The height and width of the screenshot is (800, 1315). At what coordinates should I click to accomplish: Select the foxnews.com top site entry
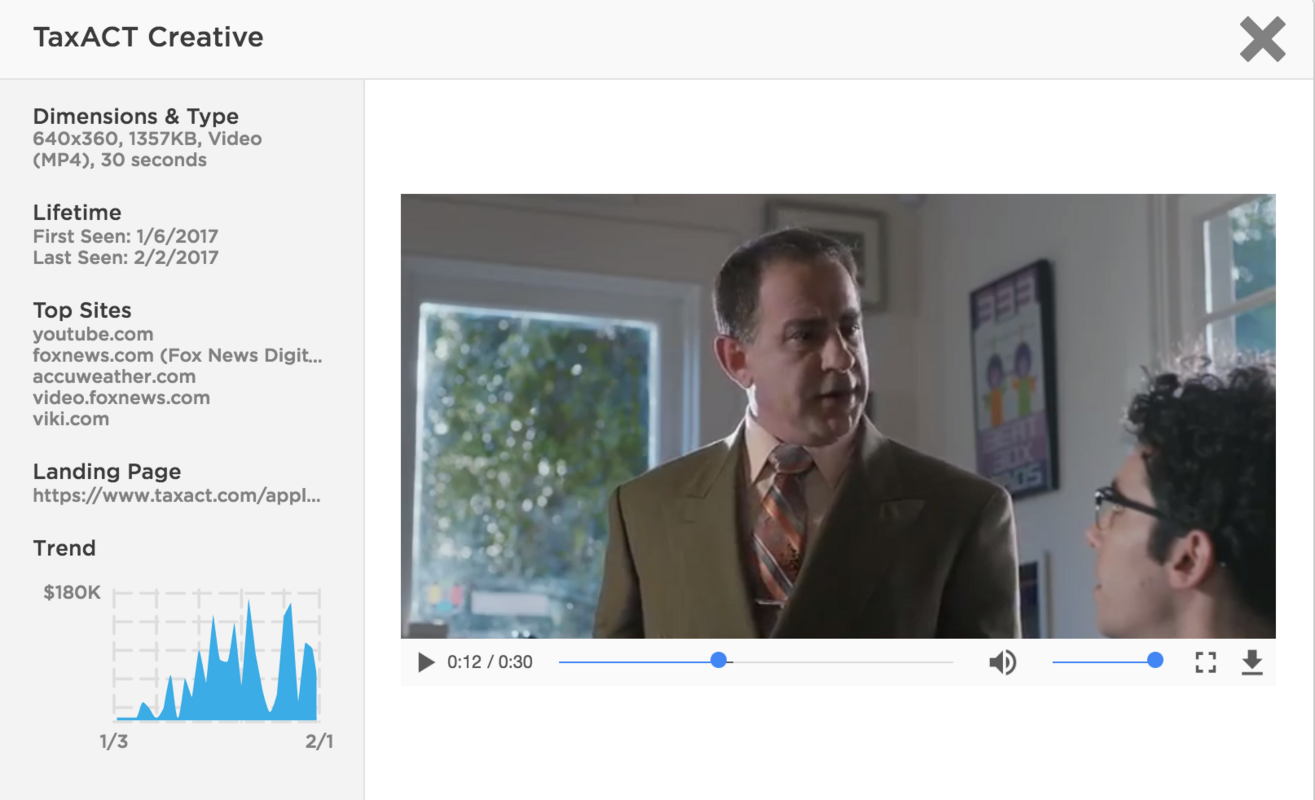(178, 355)
